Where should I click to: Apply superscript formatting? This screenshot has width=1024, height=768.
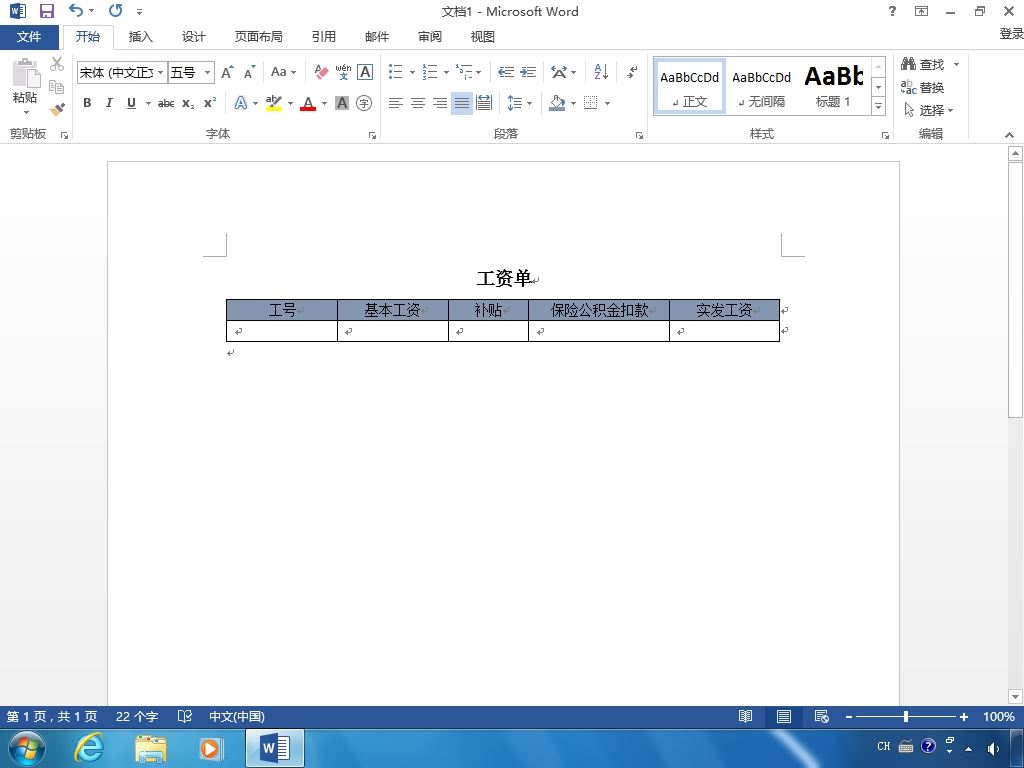coord(210,103)
